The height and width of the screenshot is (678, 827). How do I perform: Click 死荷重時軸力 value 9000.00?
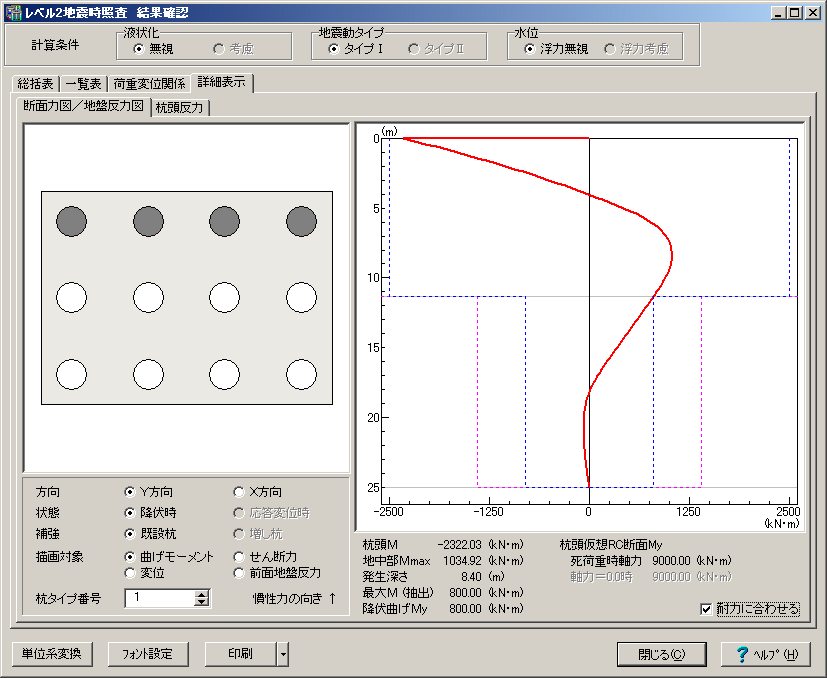pos(671,560)
